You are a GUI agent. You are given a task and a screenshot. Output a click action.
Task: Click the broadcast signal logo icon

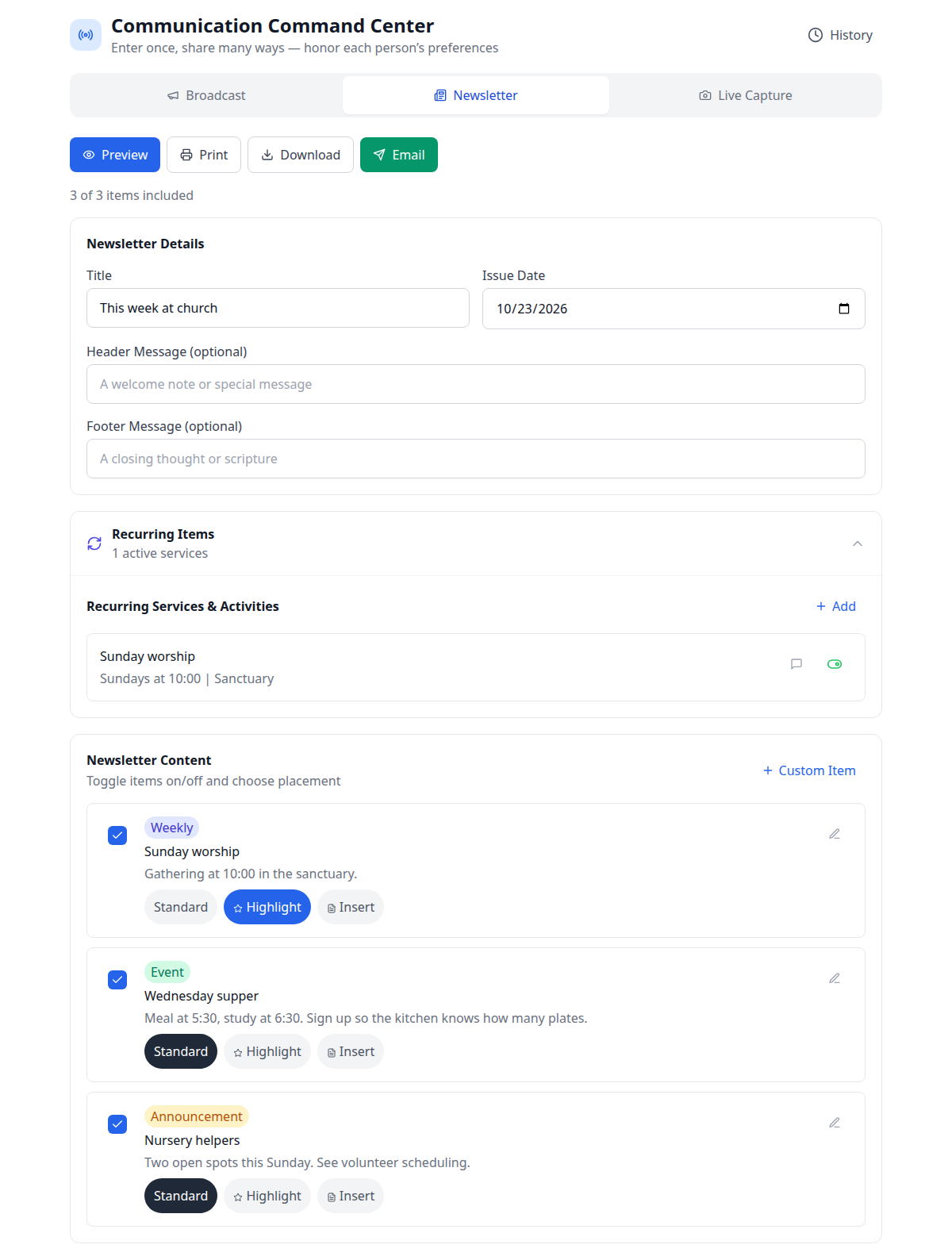[86, 35]
